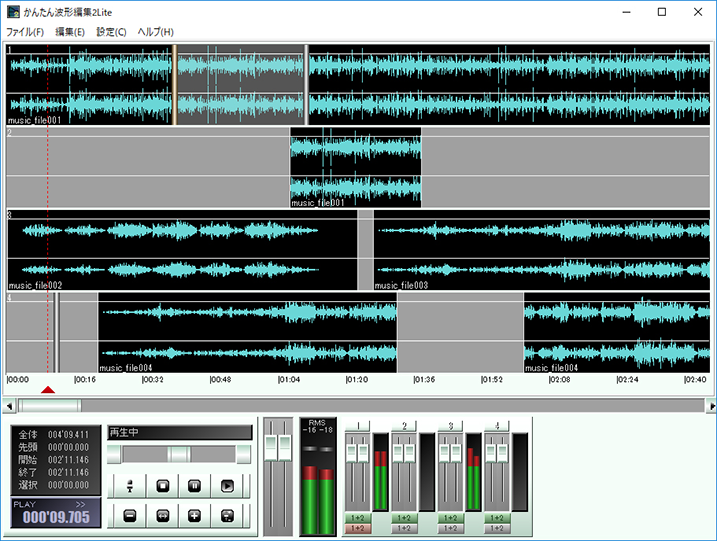Click track 4 left channel fader

coord(491,453)
